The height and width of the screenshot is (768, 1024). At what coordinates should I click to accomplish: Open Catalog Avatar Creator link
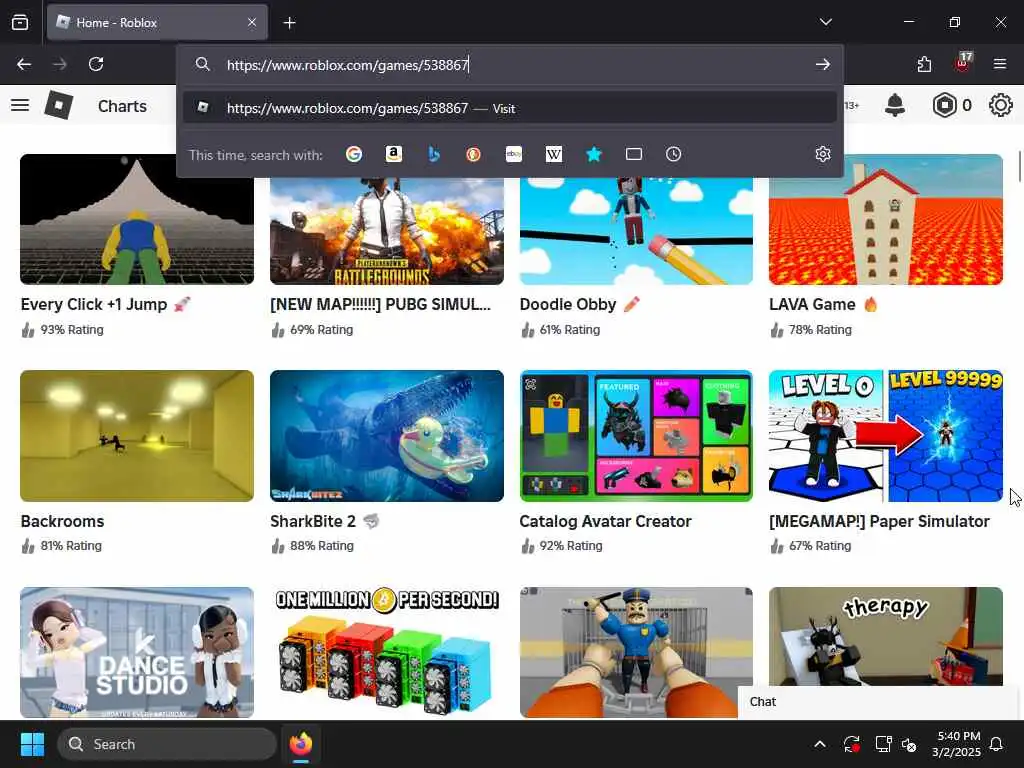click(x=605, y=521)
